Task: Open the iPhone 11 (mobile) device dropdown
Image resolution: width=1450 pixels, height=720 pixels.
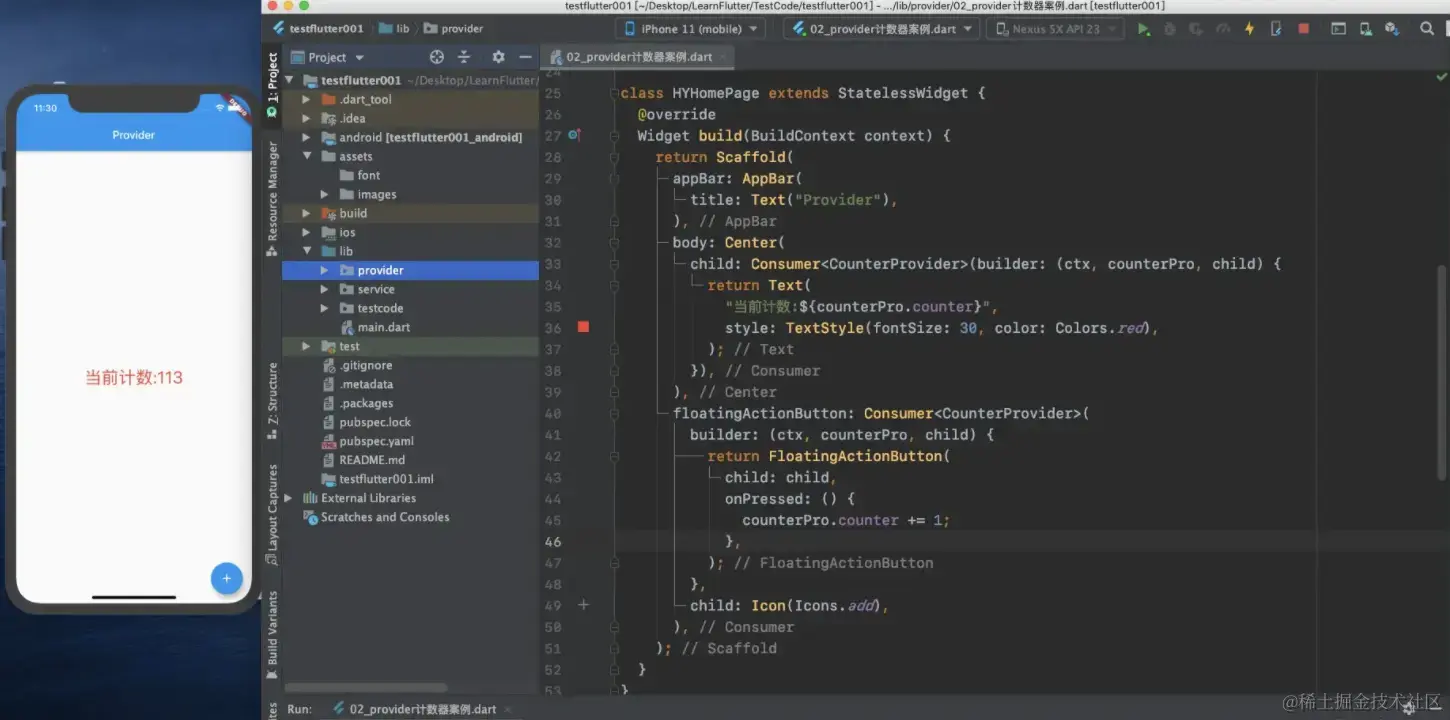Action: click(x=691, y=29)
